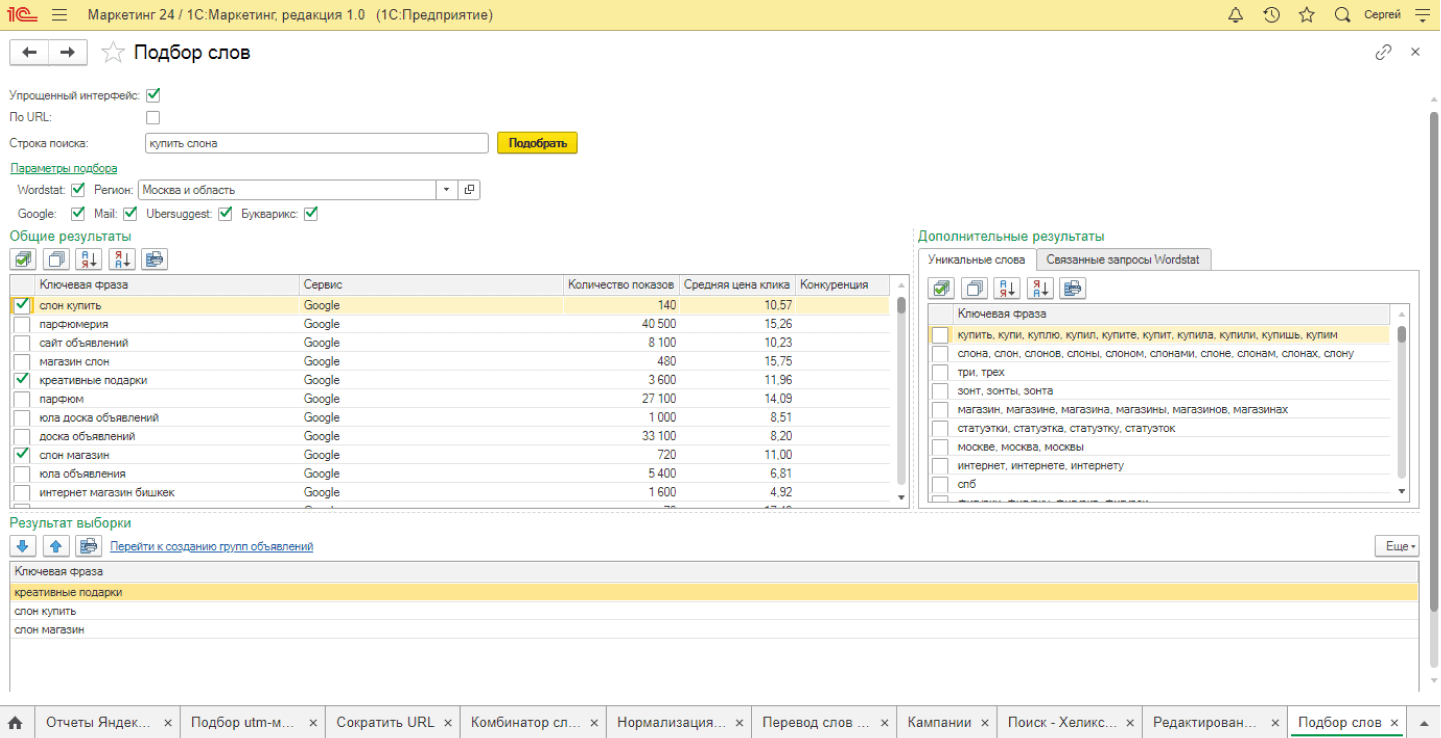Uncheck all rows in Общие результаты toolbar
The height and width of the screenshot is (738, 1441).
57,259
